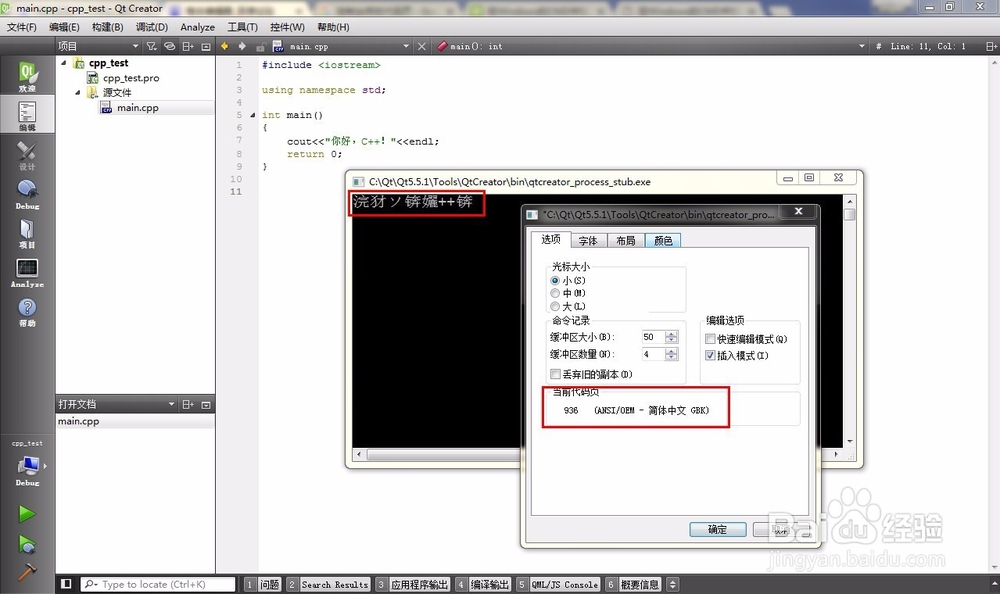Viewport: 1000px width, 594px height.
Task: Go forward in navigation history
Action: point(242,46)
